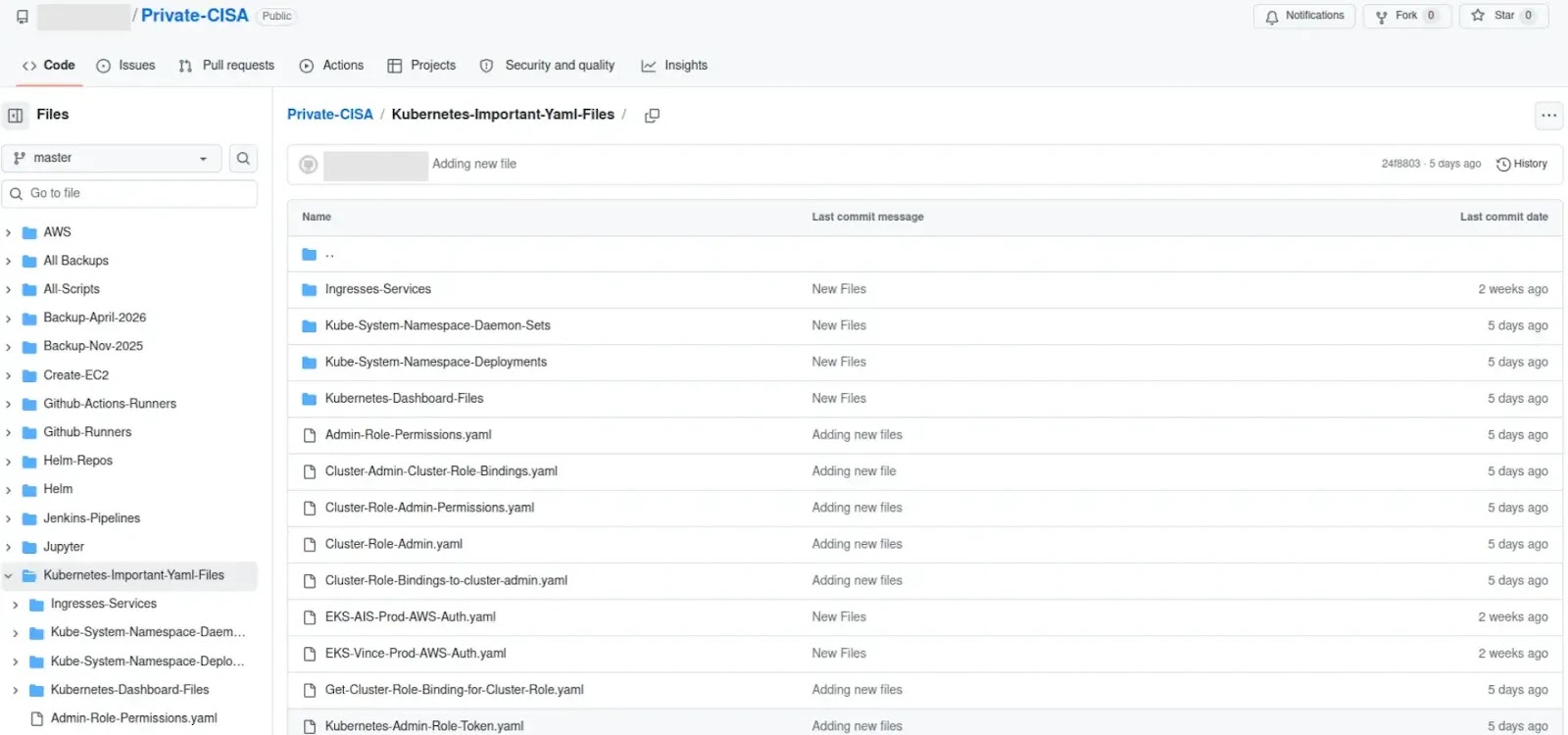Viewport: 1568px width, 735px height.
Task: Click file icon of EKS-AIS-Prod-AWS-Auth.yaml row
Action: 310,617
